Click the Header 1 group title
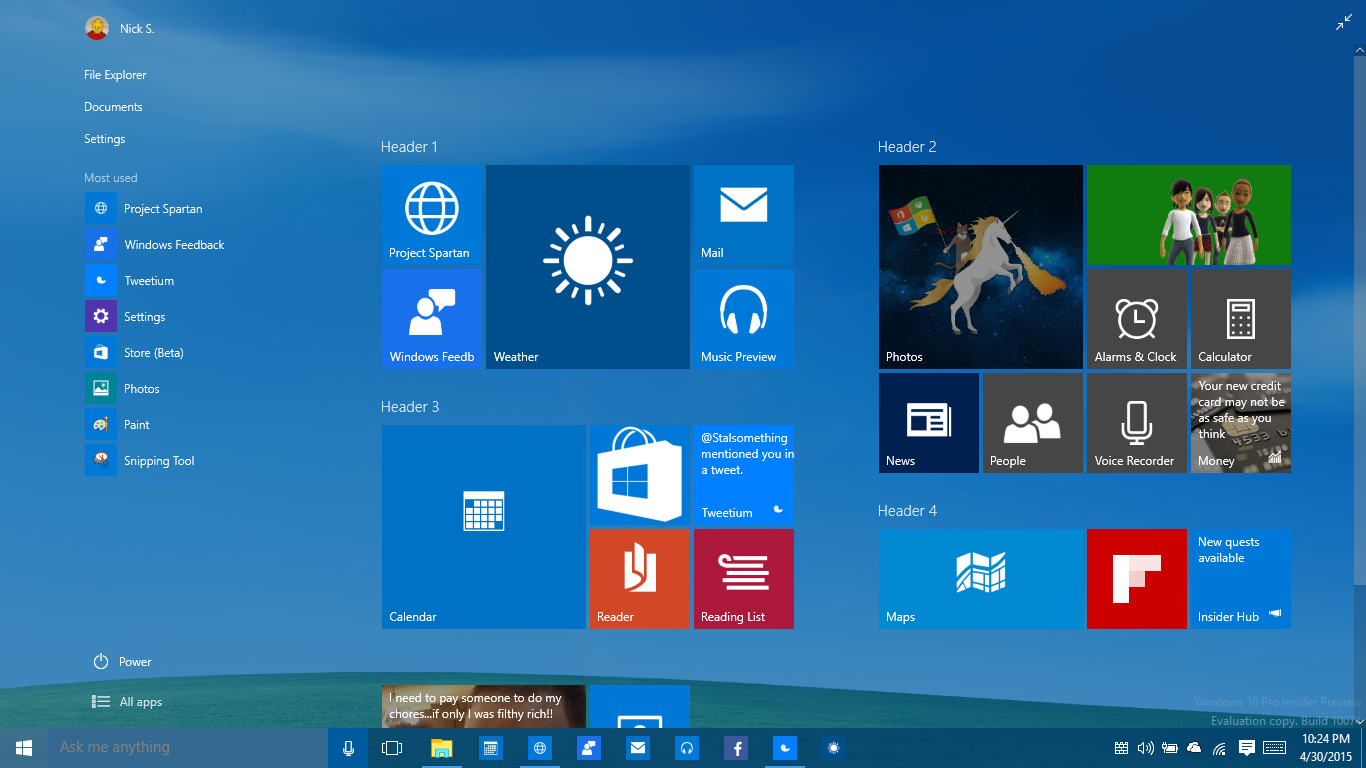The height and width of the screenshot is (768, 1366). [x=409, y=147]
